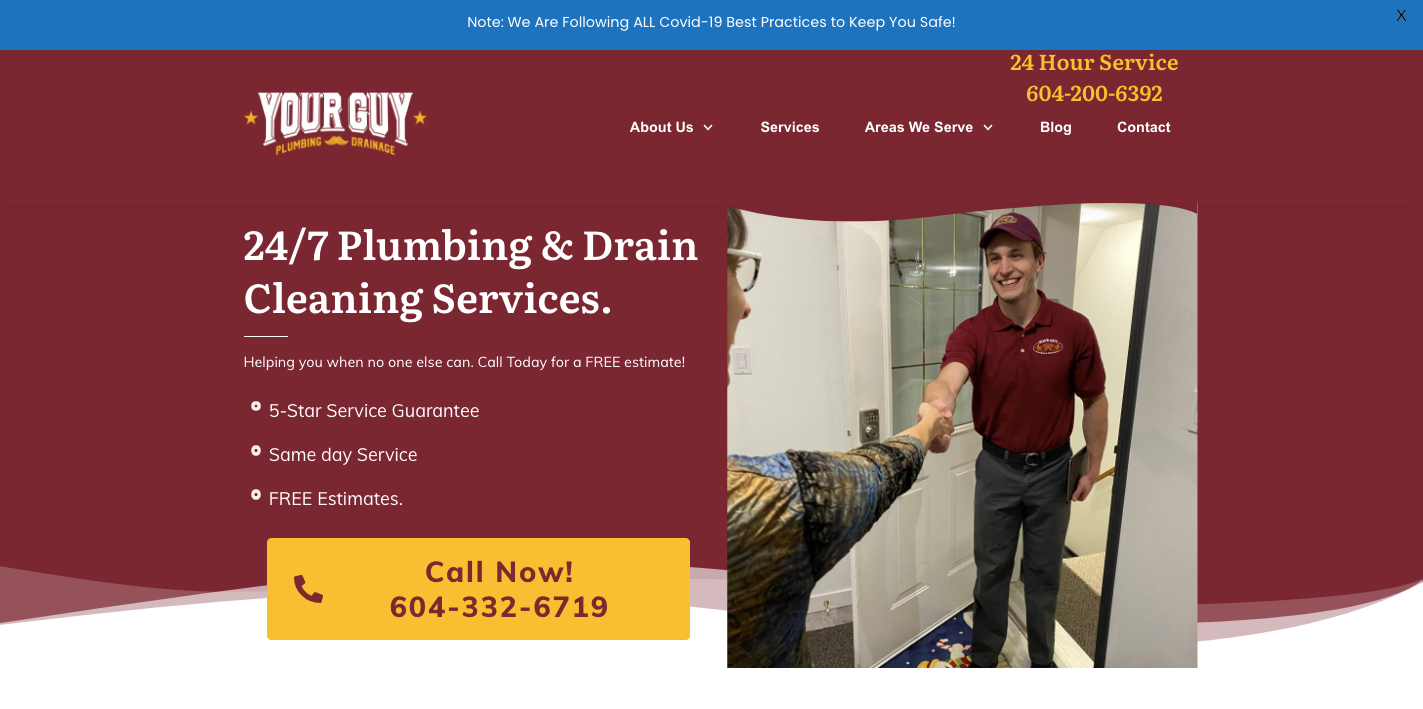Click the 5-Star Service Guarantee bullet icon
The height and width of the screenshot is (709, 1423).
tap(256, 406)
